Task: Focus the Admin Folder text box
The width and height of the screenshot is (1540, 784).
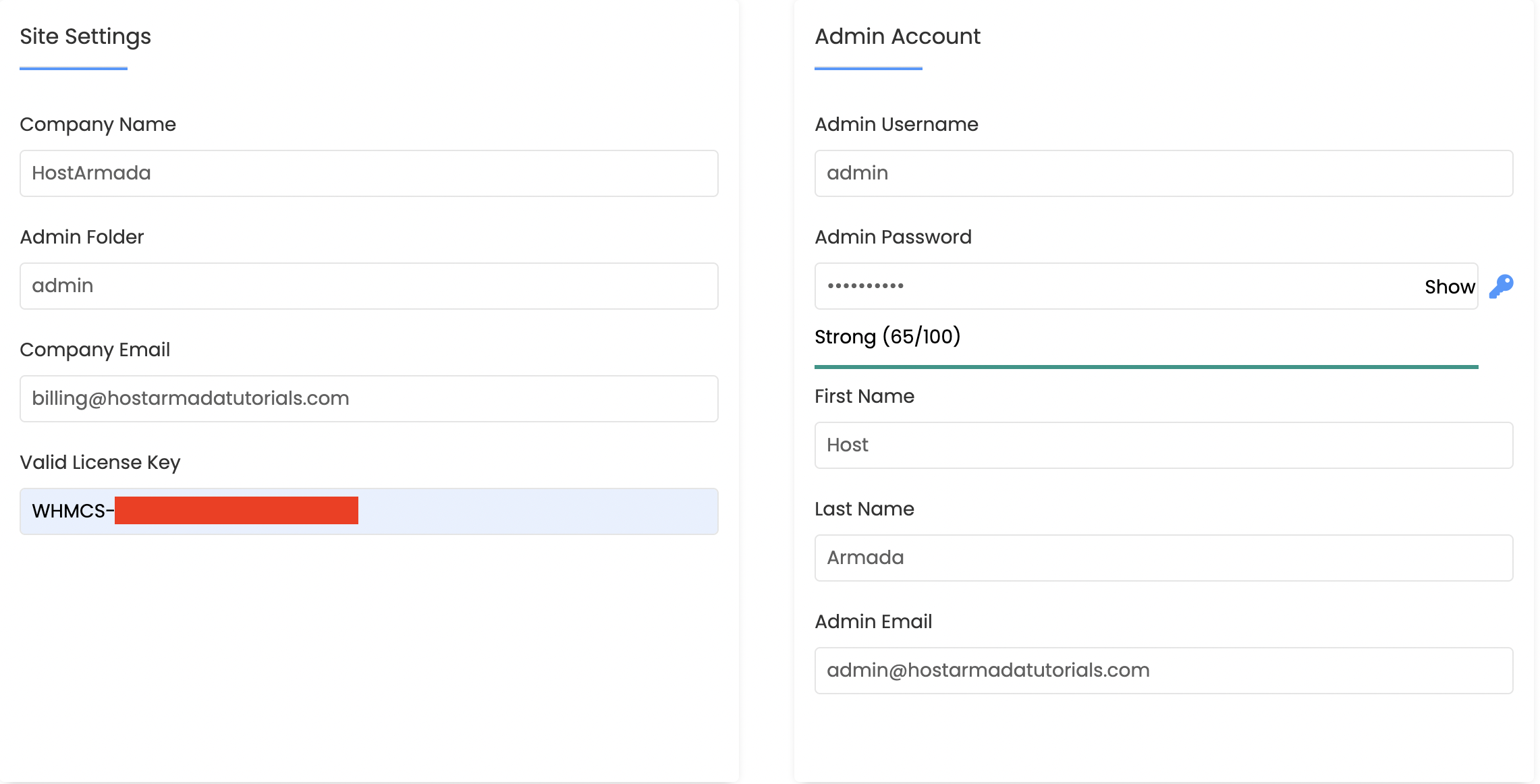Action: pos(368,286)
